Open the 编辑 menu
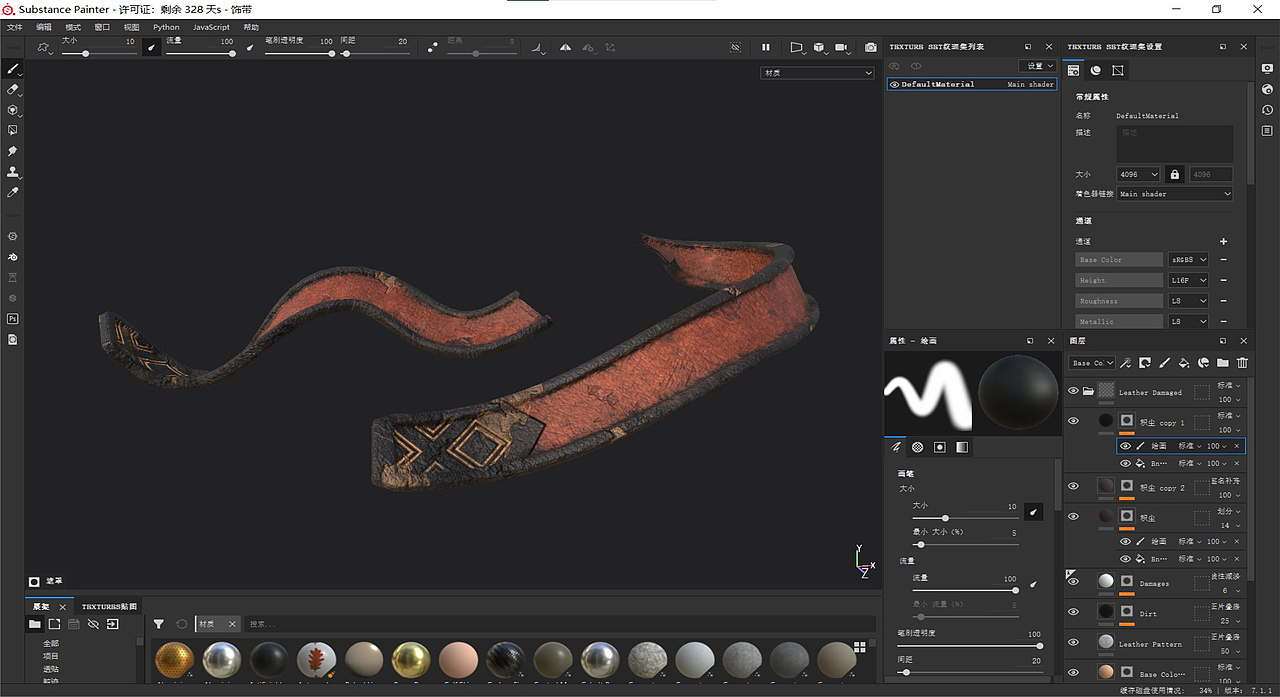This screenshot has height=697, width=1280. pos(44,27)
